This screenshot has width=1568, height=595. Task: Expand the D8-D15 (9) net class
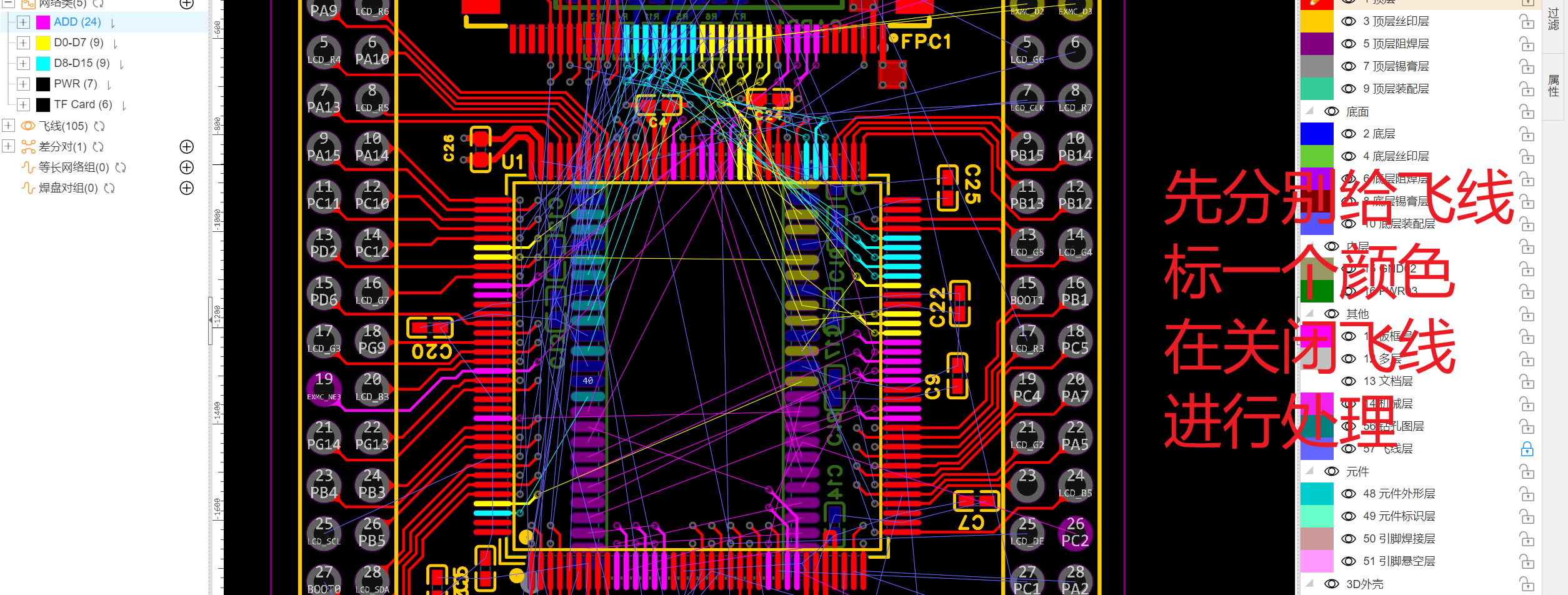(x=23, y=64)
